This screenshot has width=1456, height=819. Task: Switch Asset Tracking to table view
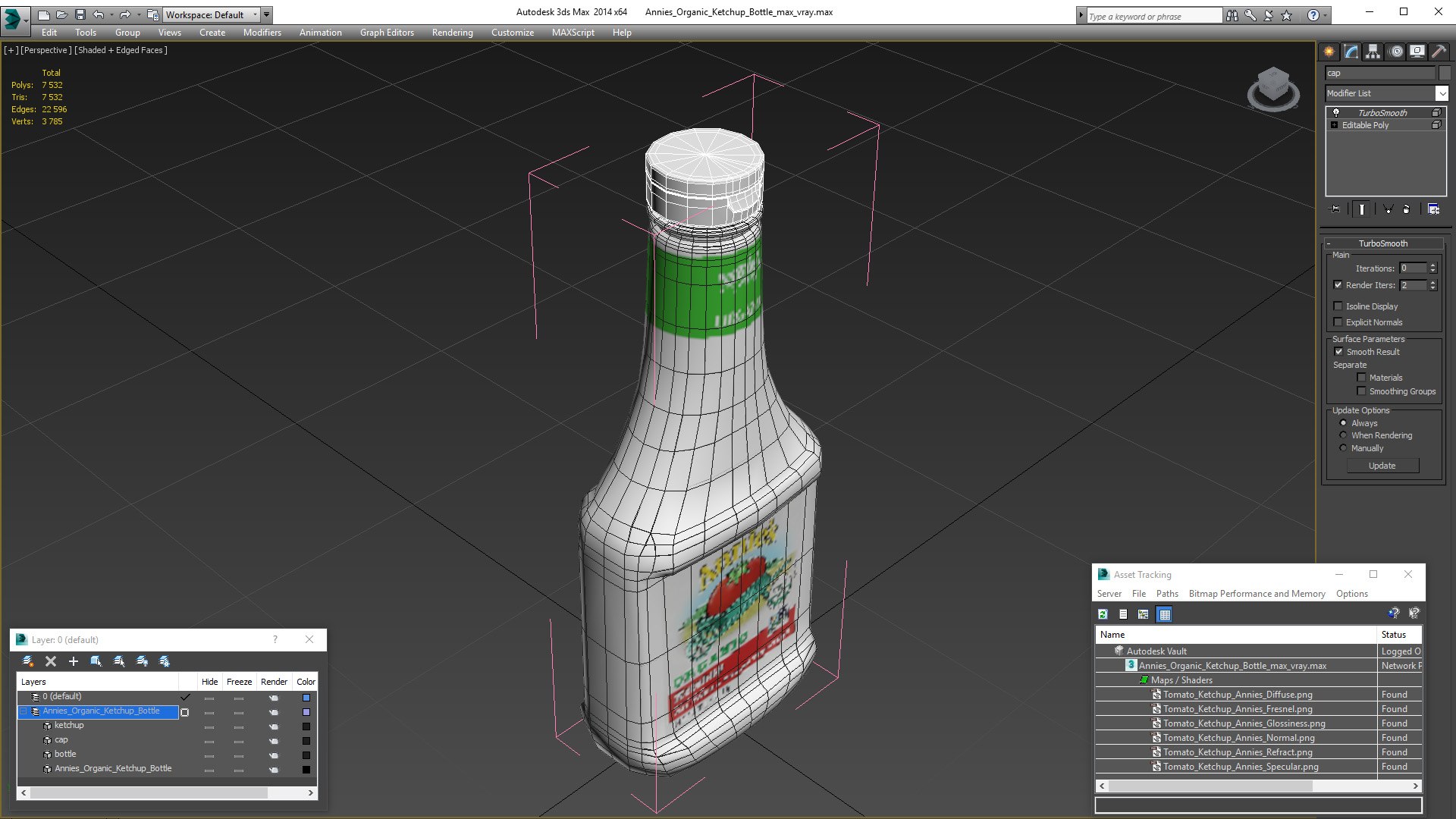(1165, 614)
